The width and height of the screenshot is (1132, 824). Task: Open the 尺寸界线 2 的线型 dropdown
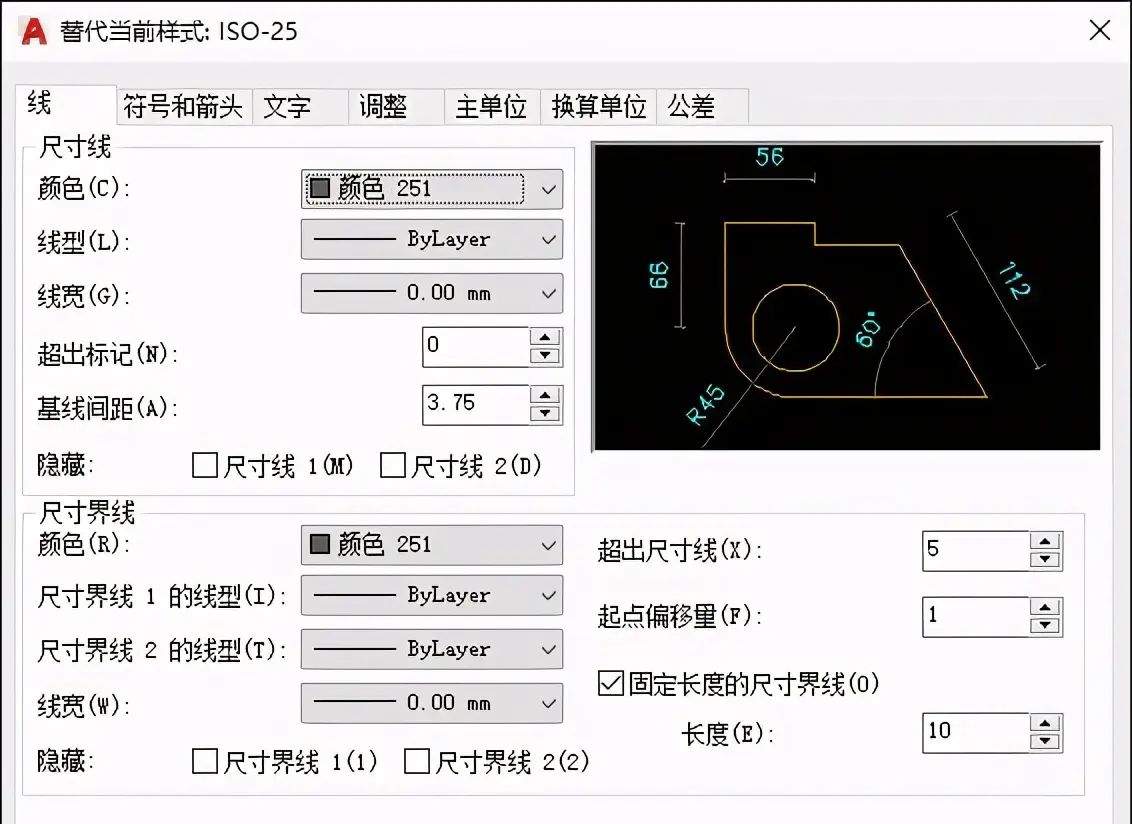[549, 649]
